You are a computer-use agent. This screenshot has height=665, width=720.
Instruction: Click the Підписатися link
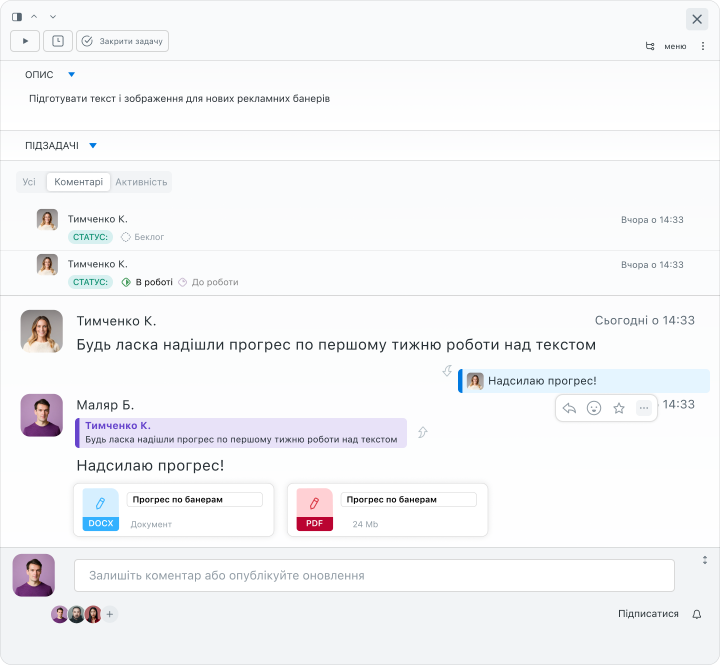click(x=648, y=614)
